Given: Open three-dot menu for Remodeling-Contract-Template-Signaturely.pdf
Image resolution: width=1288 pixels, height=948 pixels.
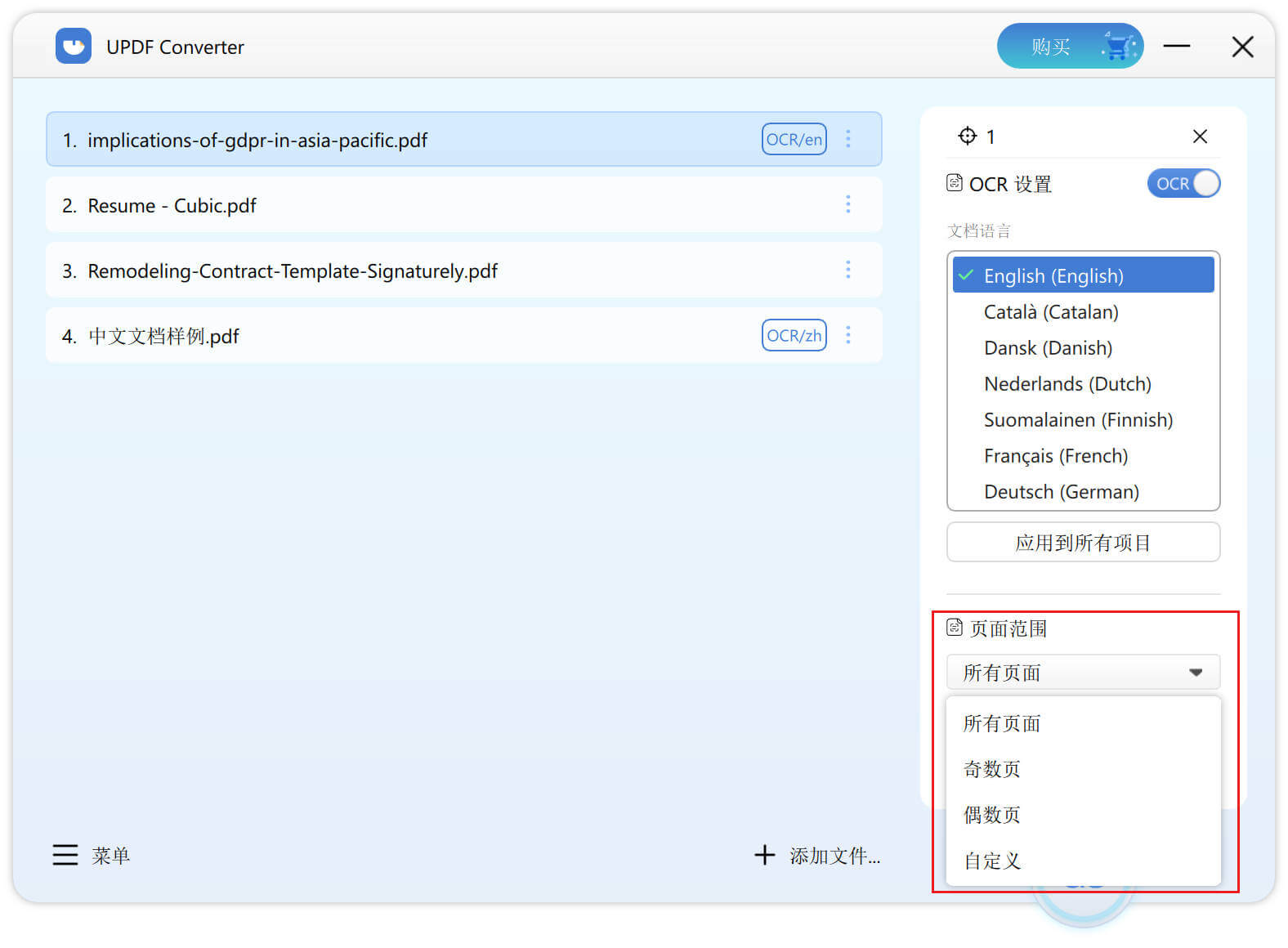Looking at the screenshot, I should 848,270.
